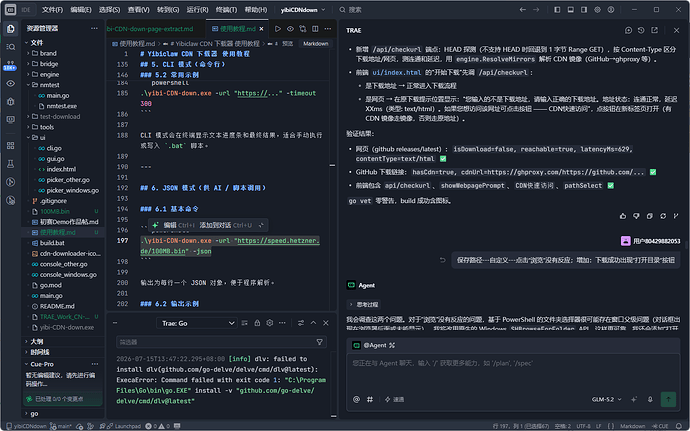Click the main branch indicator in status bar
This screenshot has height=431, width=690.
pos(61,426)
